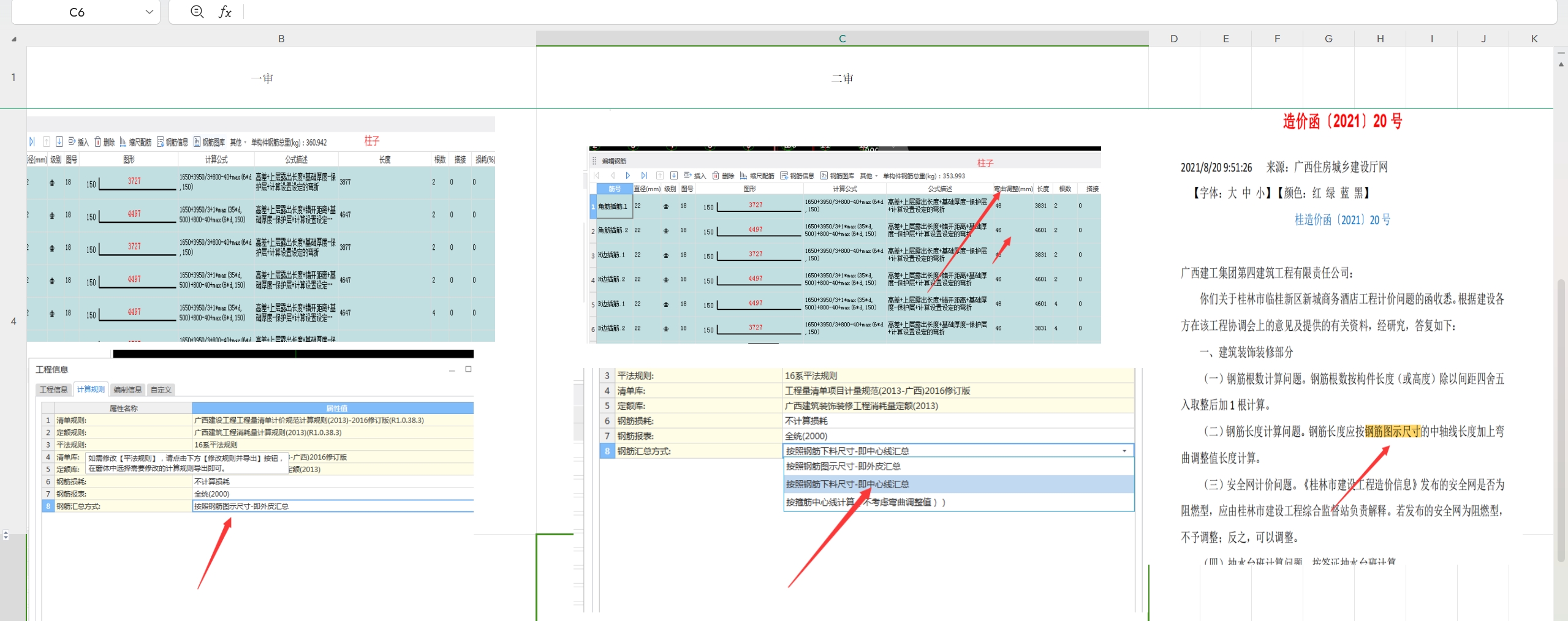Open 其他 dropdown in 一审 rebar toolbar
The image size is (1568, 621).
click(238, 142)
